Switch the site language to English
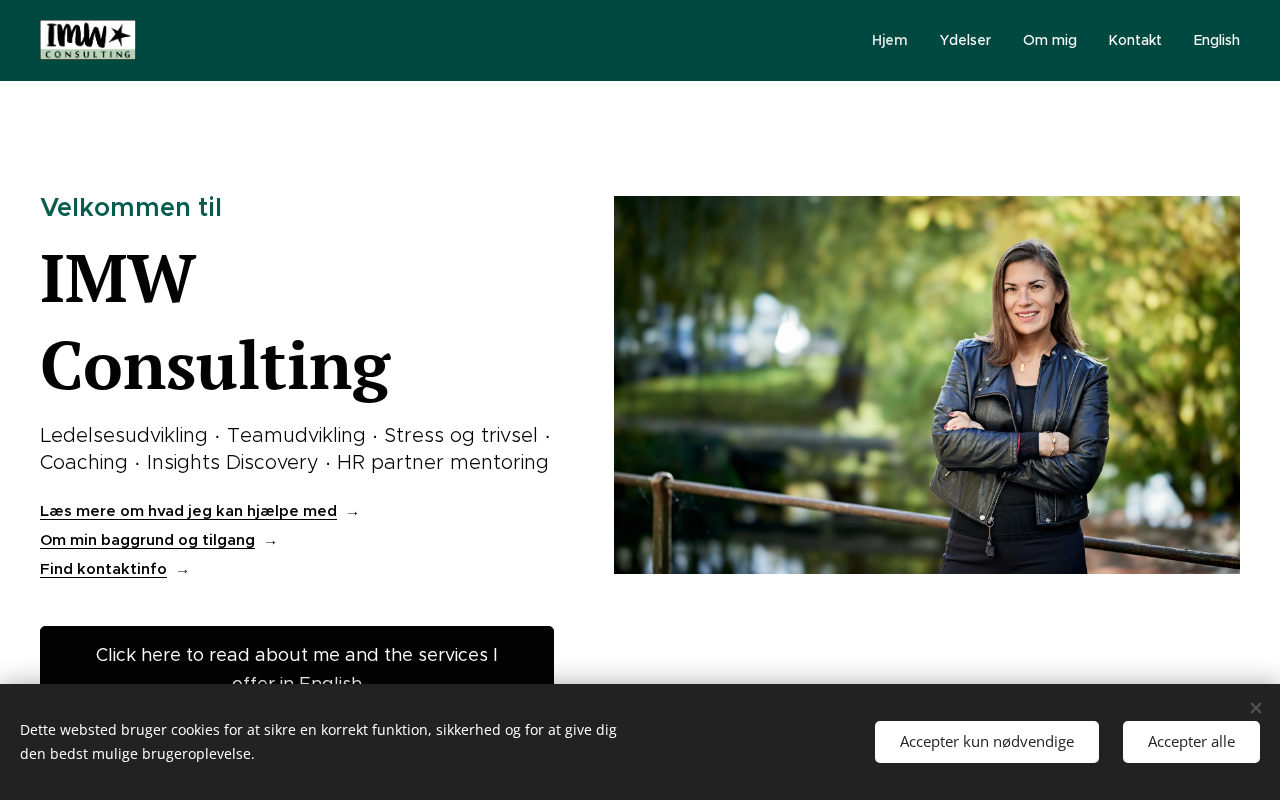The width and height of the screenshot is (1280, 800). [x=1216, y=40]
